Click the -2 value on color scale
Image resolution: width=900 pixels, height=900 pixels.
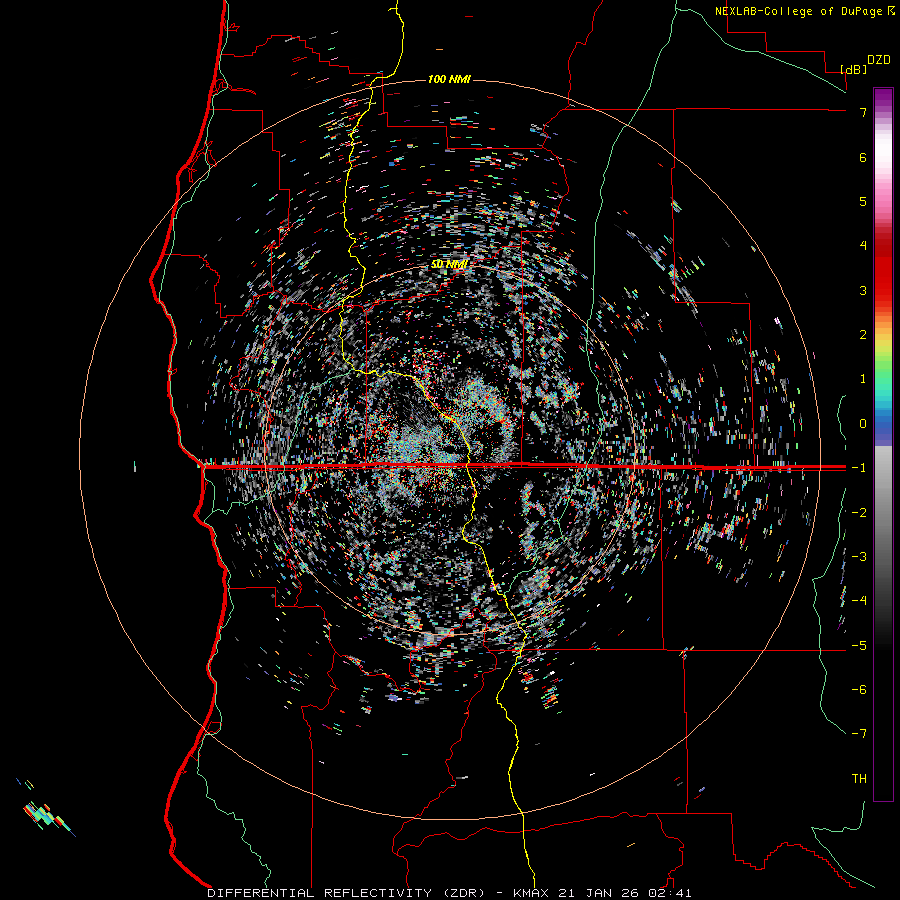pyautogui.click(x=859, y=513)
